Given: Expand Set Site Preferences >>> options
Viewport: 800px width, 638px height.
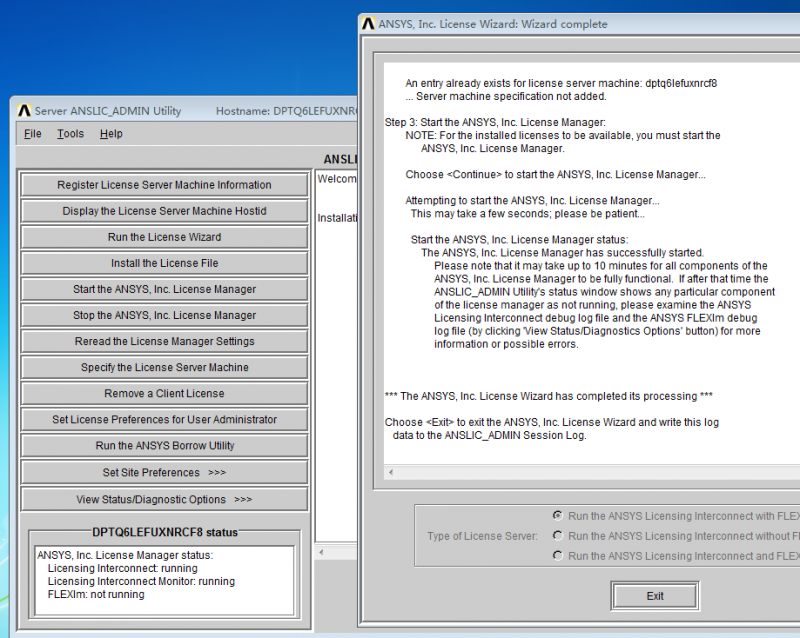Looking at the screenshot, I should click(x=164, y=472).
